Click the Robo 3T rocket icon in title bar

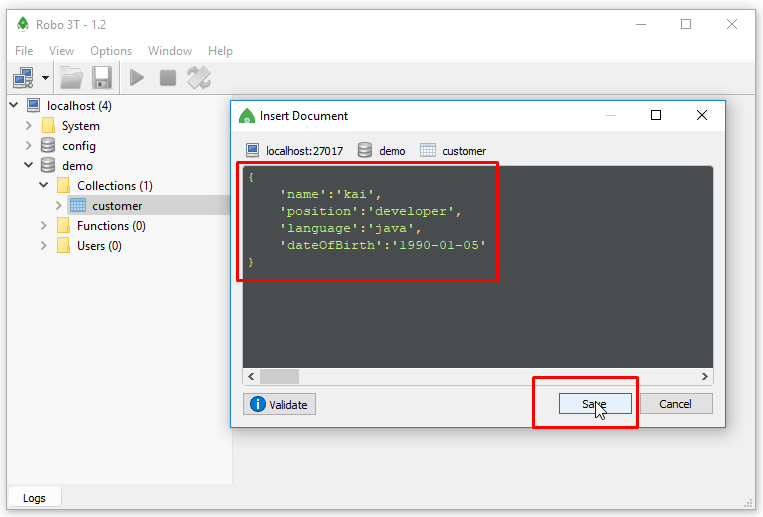point(22,23)
